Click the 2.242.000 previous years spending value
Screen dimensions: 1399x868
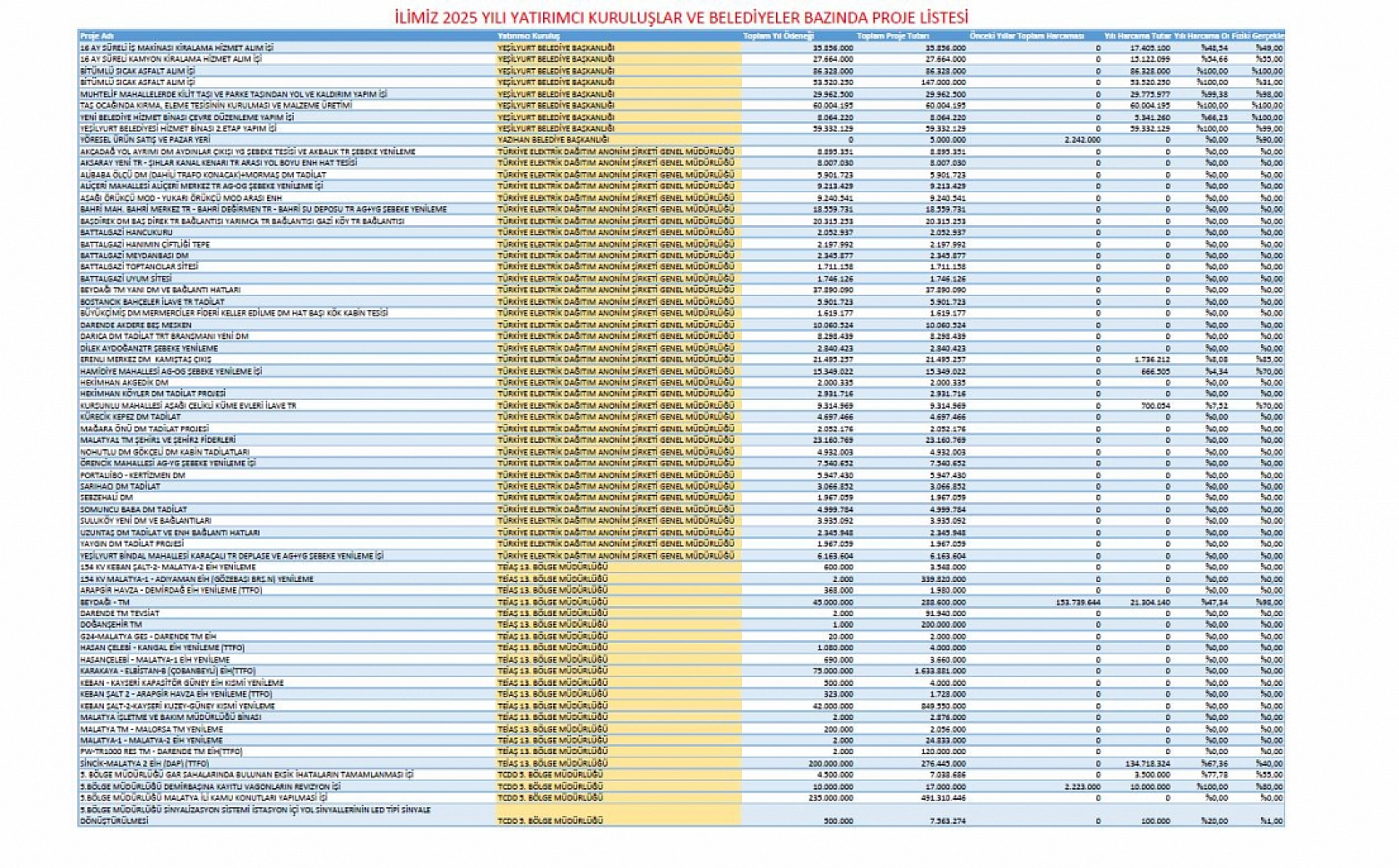coord(1082,141)
